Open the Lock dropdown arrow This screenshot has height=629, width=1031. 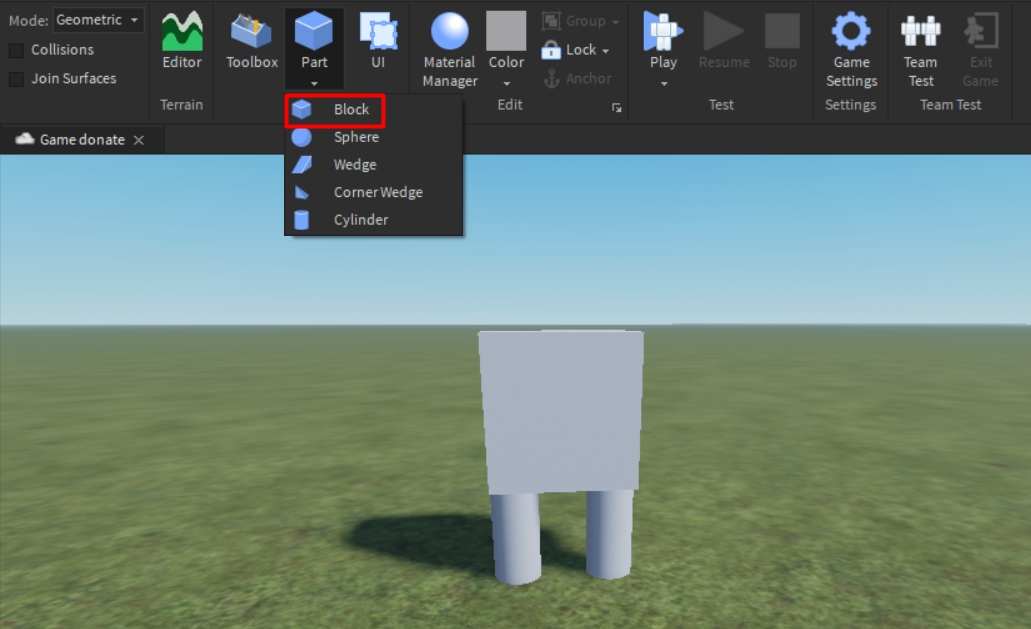point(606,51)
